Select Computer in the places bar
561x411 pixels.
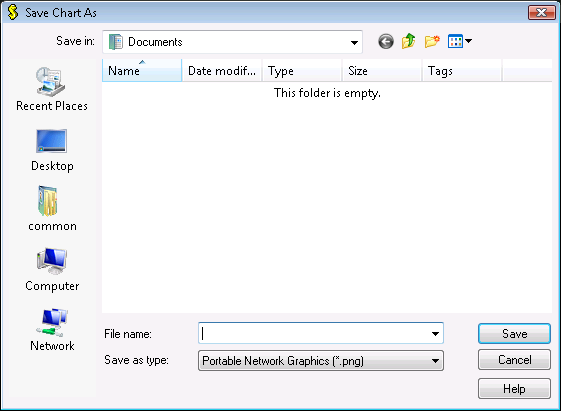pyautogui.click(x=52, y=270)
